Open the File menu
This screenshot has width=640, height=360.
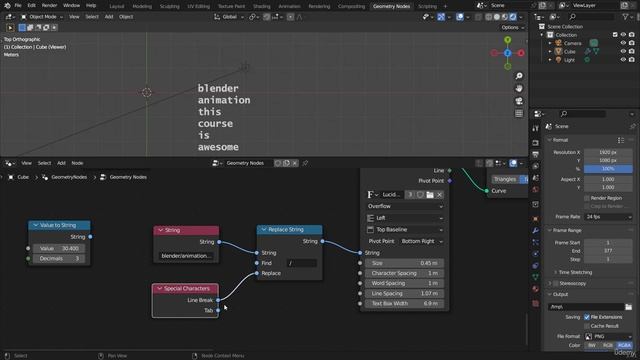[18, 6]
